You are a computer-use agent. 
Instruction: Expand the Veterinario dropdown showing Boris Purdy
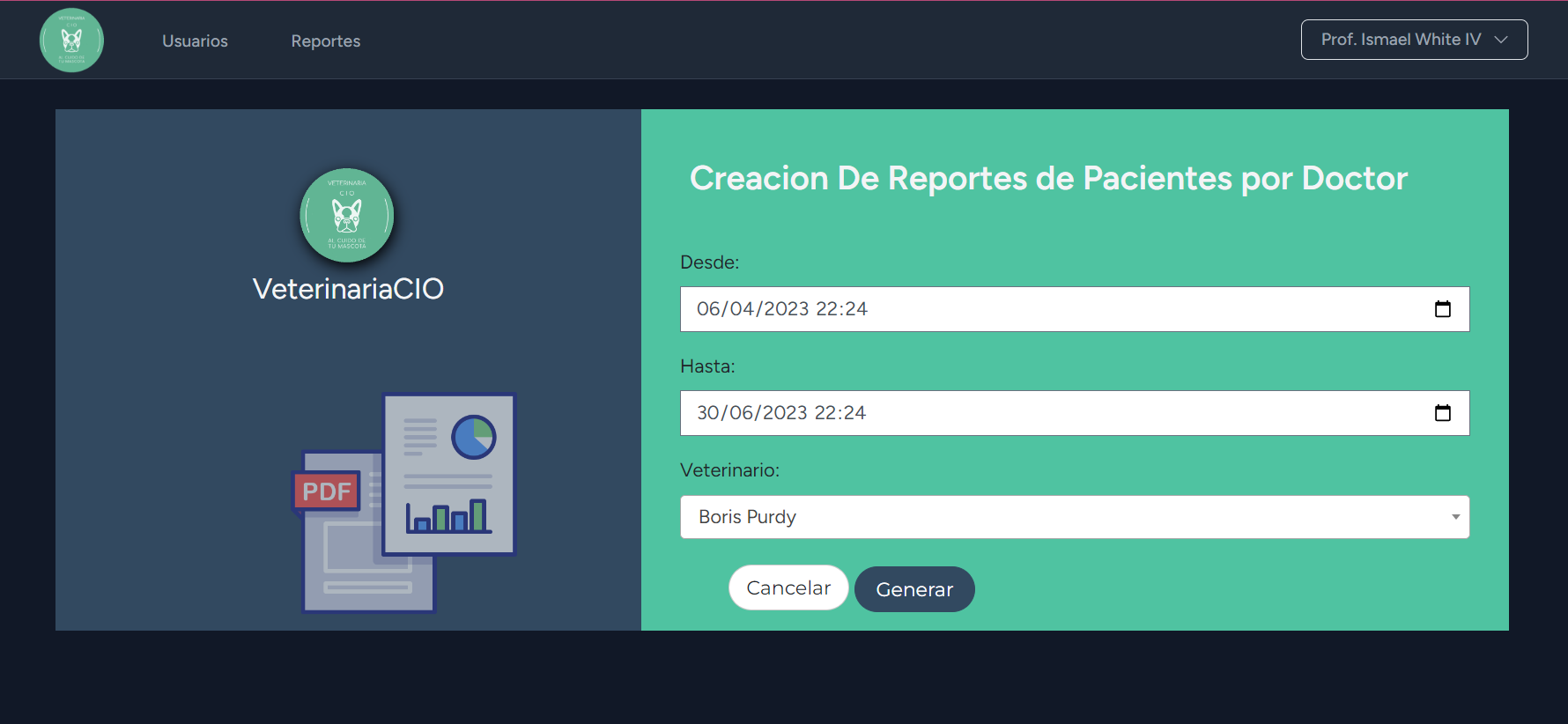click(1057, 517)
